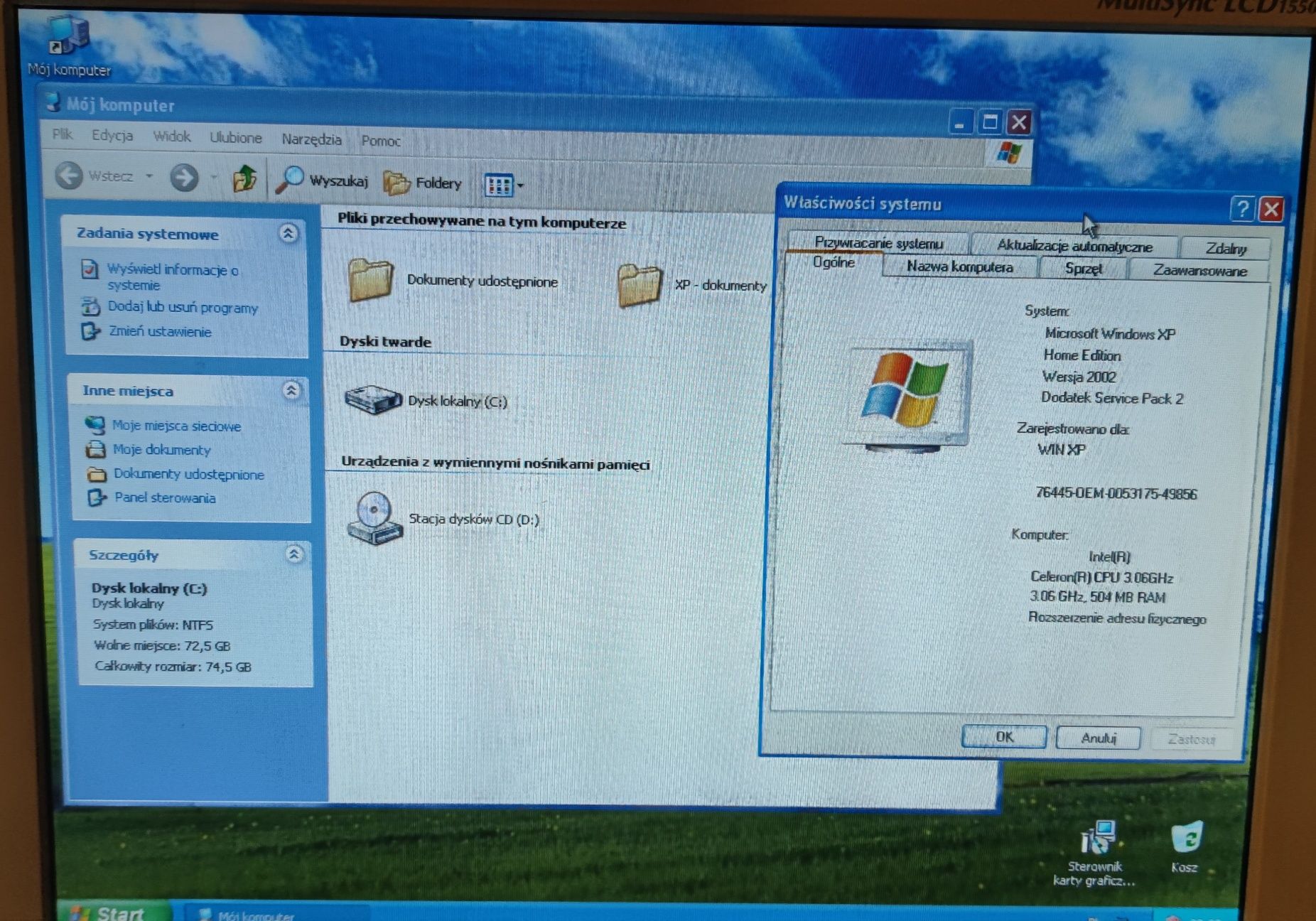The height and width of the screenshot is (921, 1316).
Task: Click the text 'System plików: NTFS'
Action: (x=152, y=625)
